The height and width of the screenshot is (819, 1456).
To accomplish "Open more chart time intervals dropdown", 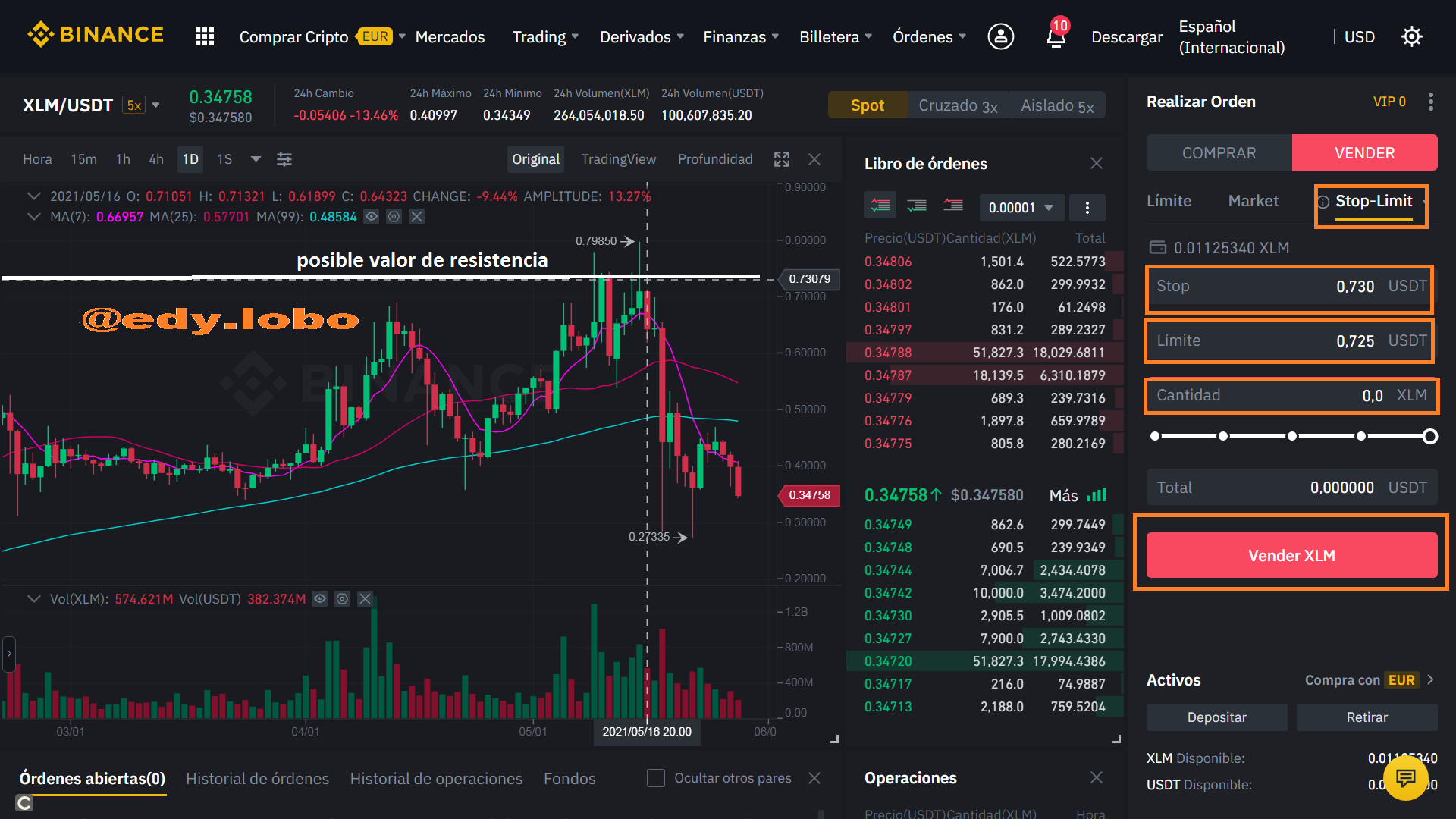I will pyautogui.click(x=256, y=159).
